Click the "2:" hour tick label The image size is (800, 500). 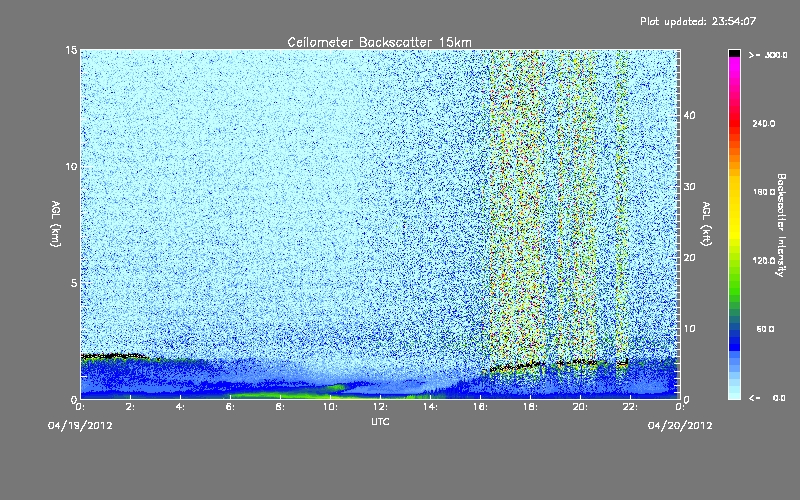(131, 407)
